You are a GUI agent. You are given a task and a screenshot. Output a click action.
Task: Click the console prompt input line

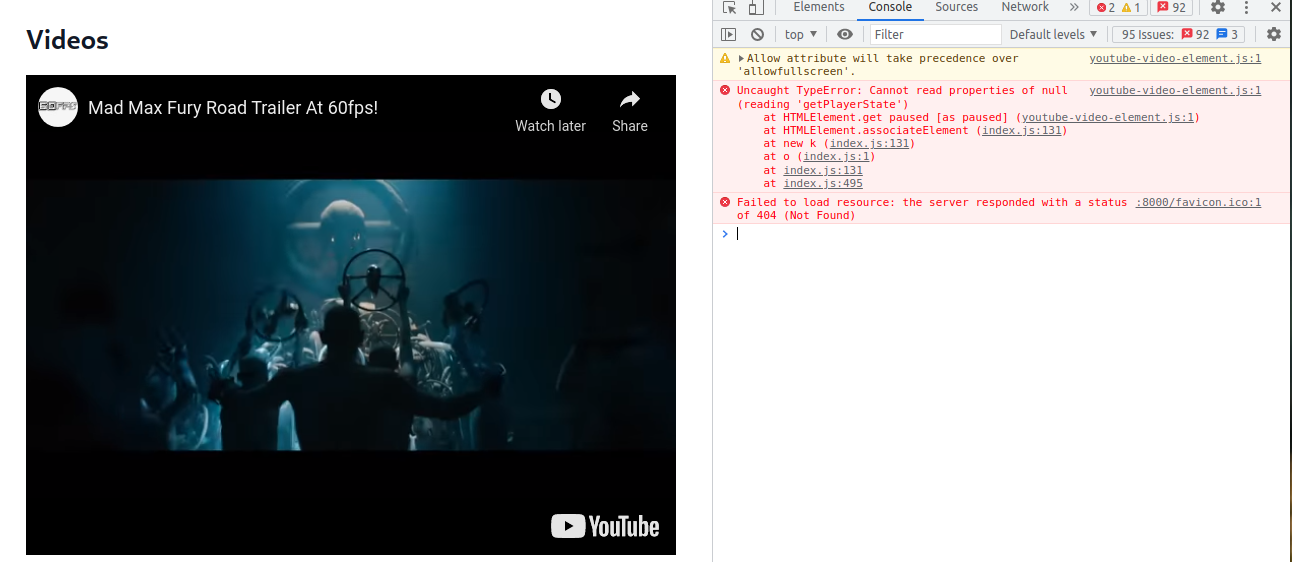(1010, 234)
